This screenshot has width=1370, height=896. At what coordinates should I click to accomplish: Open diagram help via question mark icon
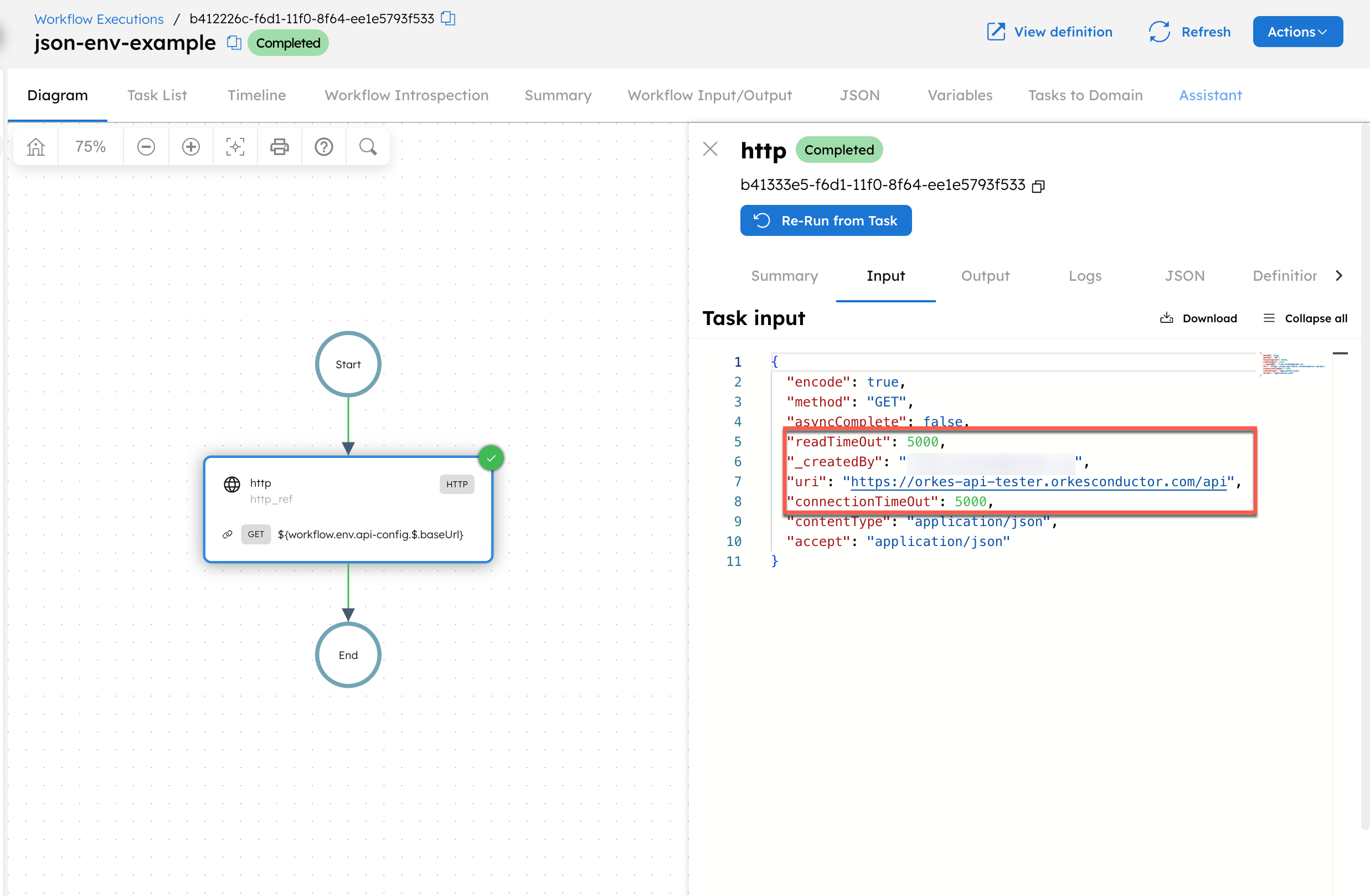pos(323,147)
